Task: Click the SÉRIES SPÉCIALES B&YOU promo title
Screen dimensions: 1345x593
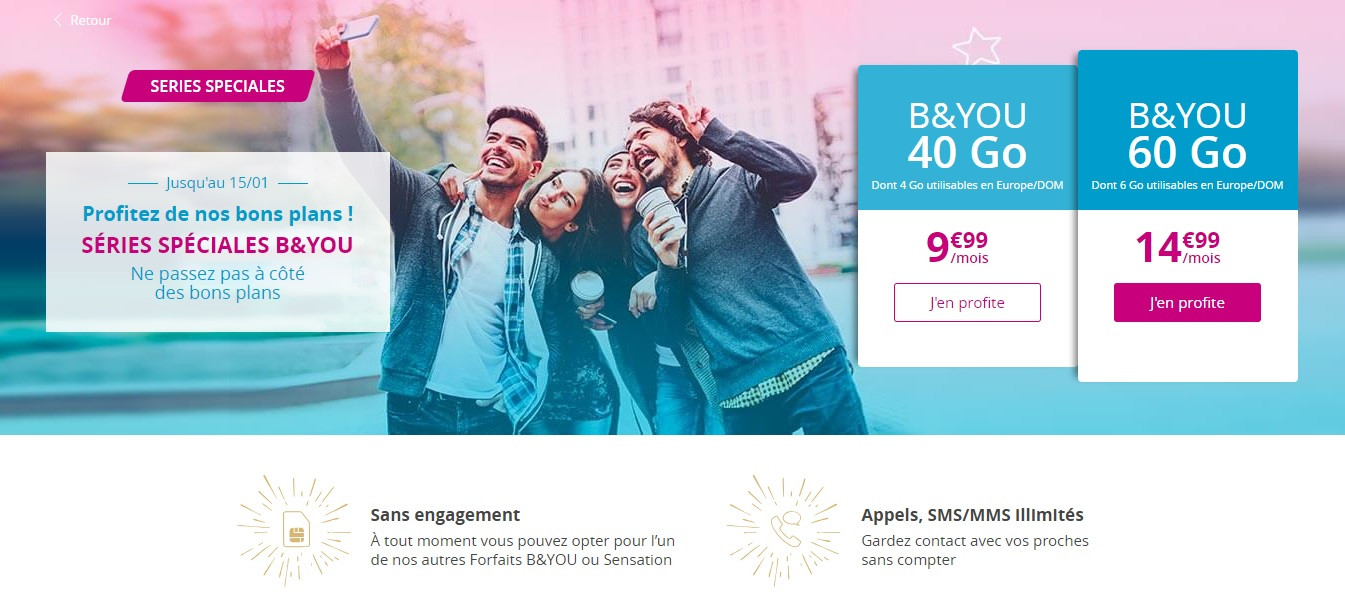Action: coord(217,245)
